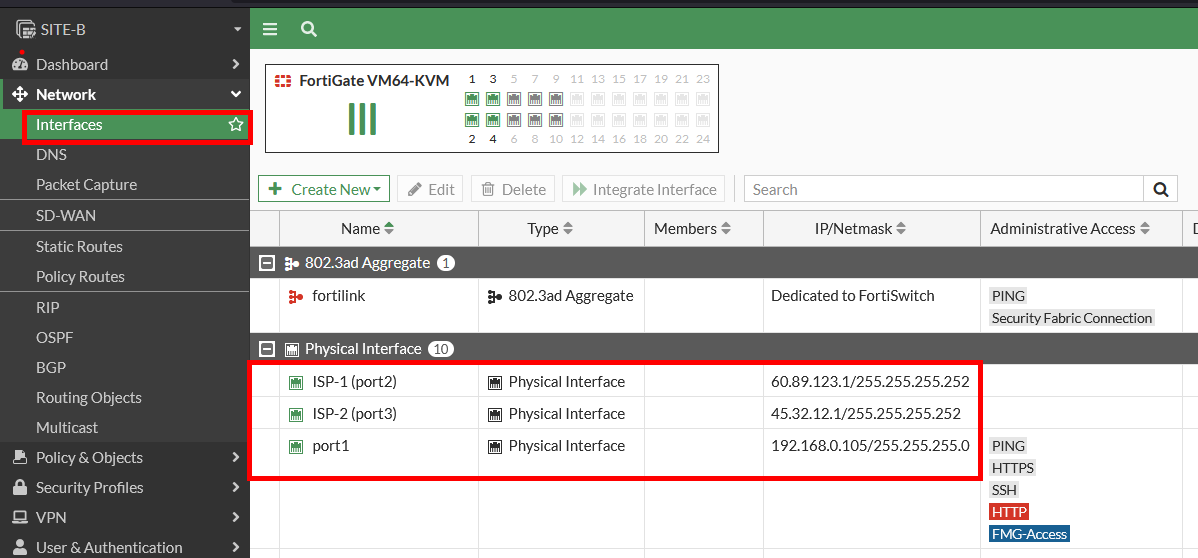Viewport: 1198px width, 558px height.
Task: Click the fortilink aggregate interface icon
Action: [295, 296]
